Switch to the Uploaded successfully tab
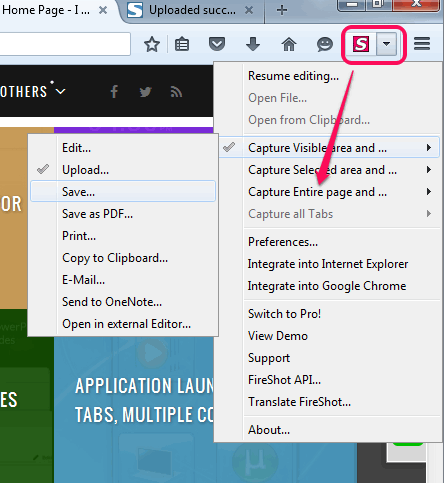The height and width of the screenshot is (483, 444). [191, 11]
